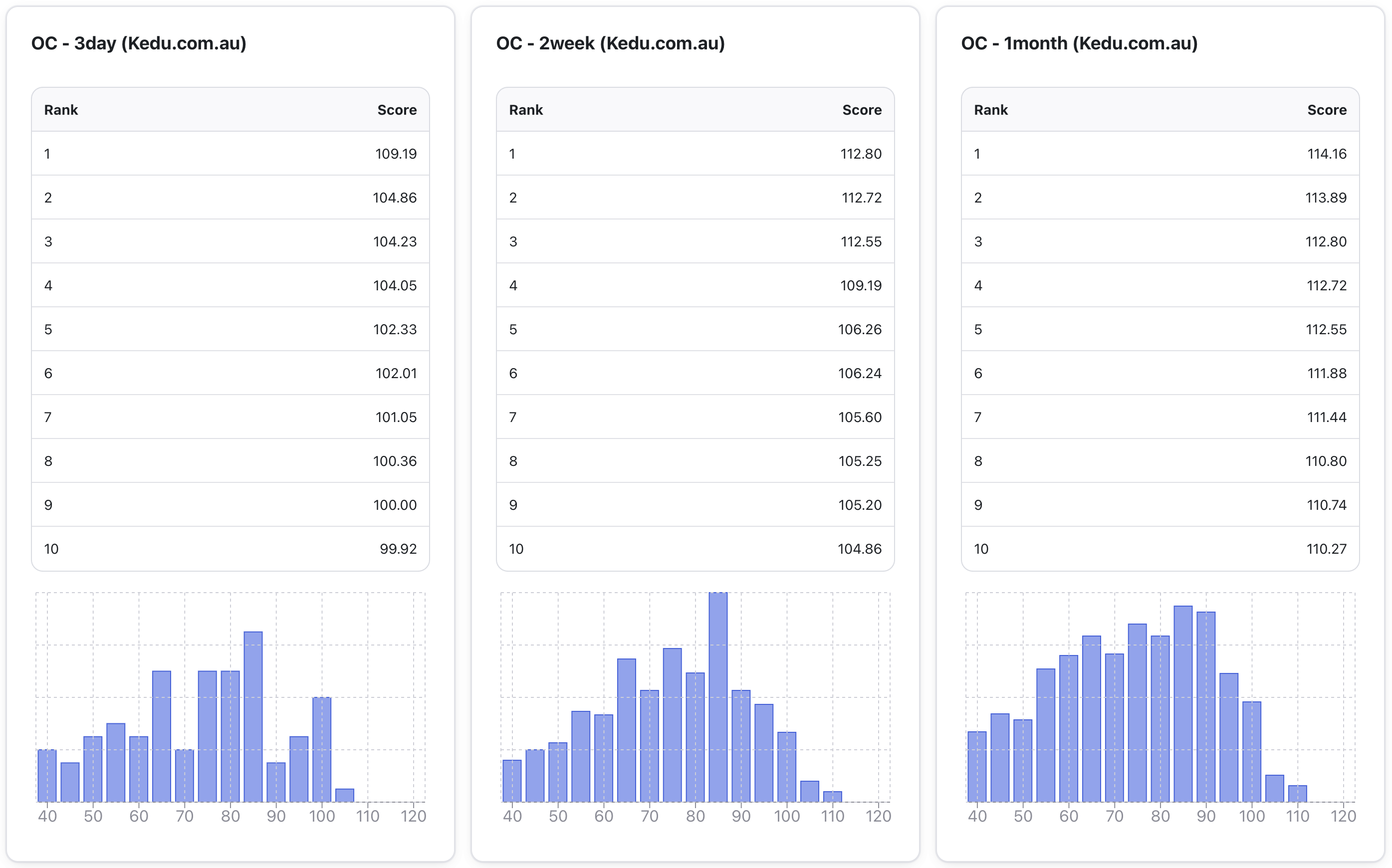
Task: Select the OC - 3day (Kedu.com.au) title
Action: click(138, 43)
